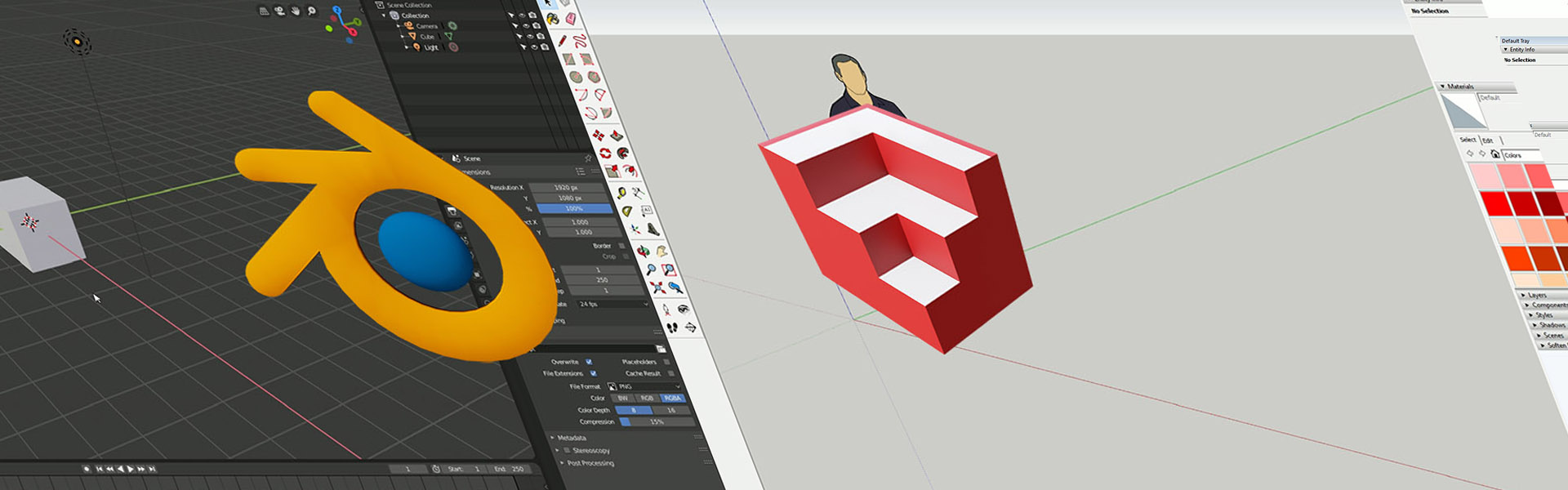Image resolution: width=1568 pixels, height=490 pixels.
Task: Select the SketchUp Pan hand tool
Action: [x=661, y=252]
